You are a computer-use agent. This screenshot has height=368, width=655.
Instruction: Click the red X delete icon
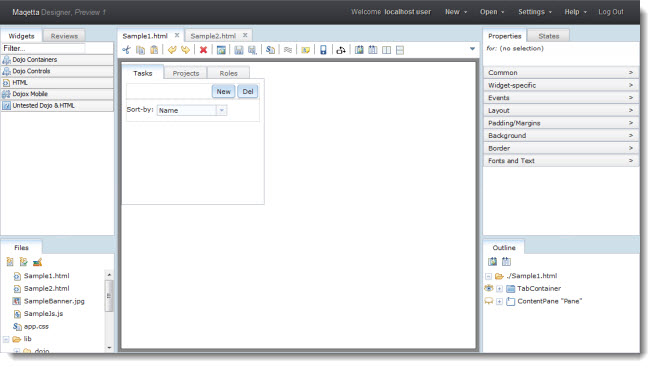tap(203, 50)
